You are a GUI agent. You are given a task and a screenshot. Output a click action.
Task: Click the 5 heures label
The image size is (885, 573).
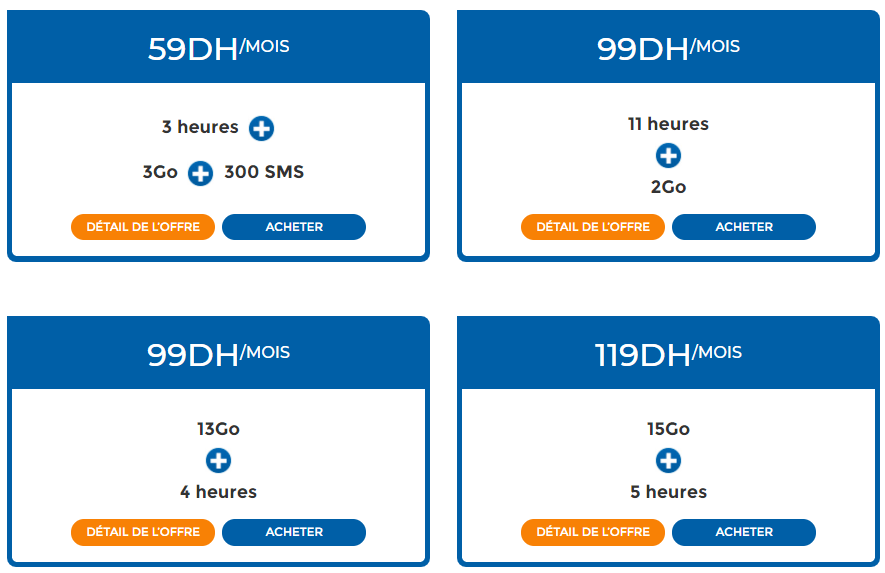(x=668, y=492)
